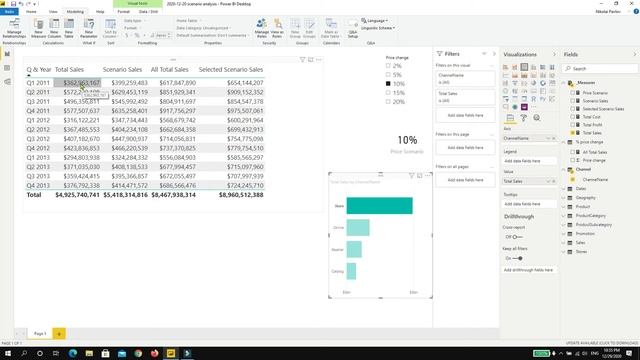Check the Total Cost field
Image resolution: width=640 pixels, height=360 pixels.
click(x=573, y=117)
